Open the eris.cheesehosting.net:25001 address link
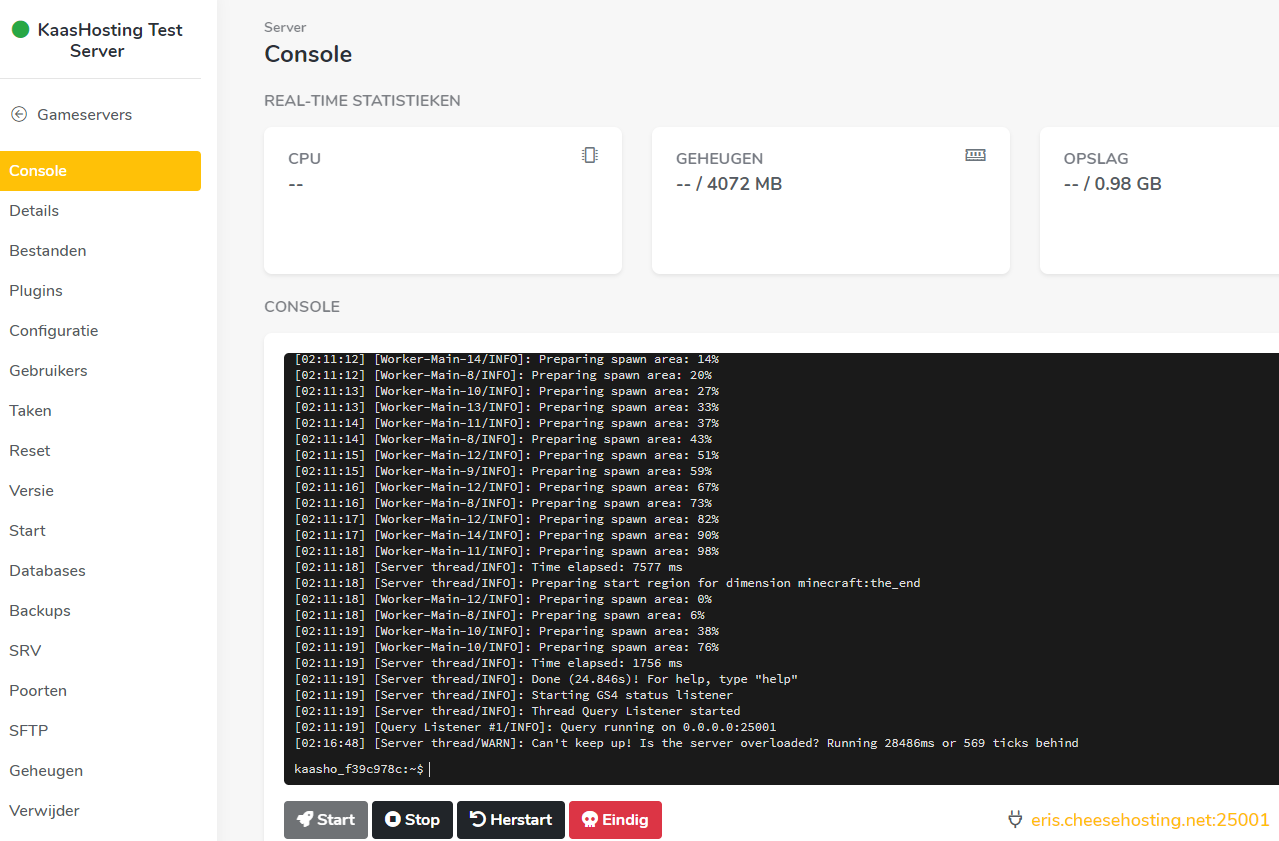1279x841 pixels. [x=1150, y=820]
